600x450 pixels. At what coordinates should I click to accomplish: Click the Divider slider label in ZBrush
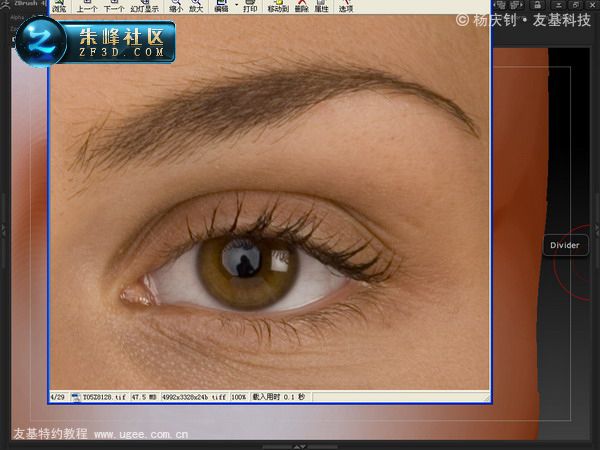(565, 245)
